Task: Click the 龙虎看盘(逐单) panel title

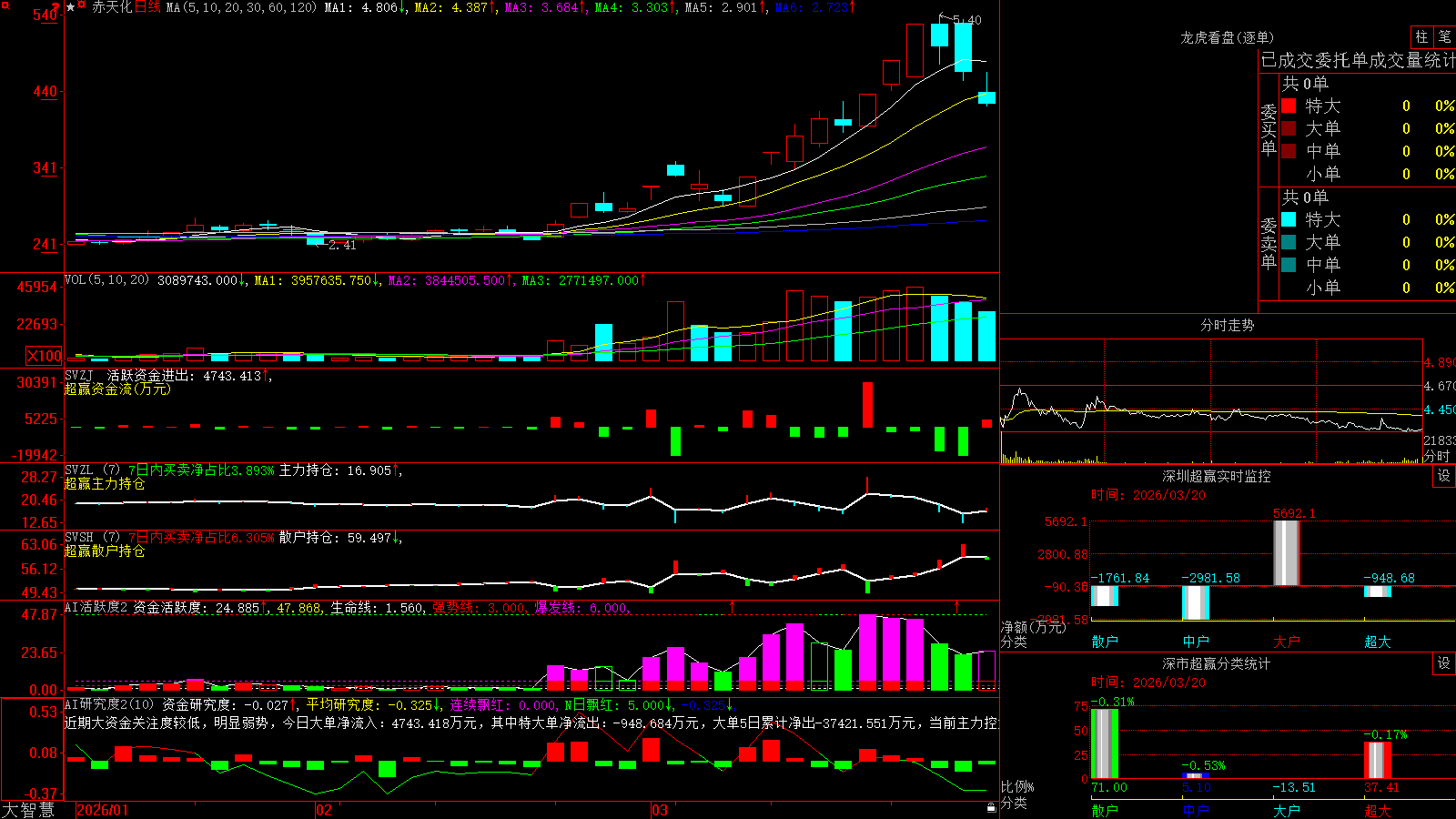Action: click(x=1227, y=37)
